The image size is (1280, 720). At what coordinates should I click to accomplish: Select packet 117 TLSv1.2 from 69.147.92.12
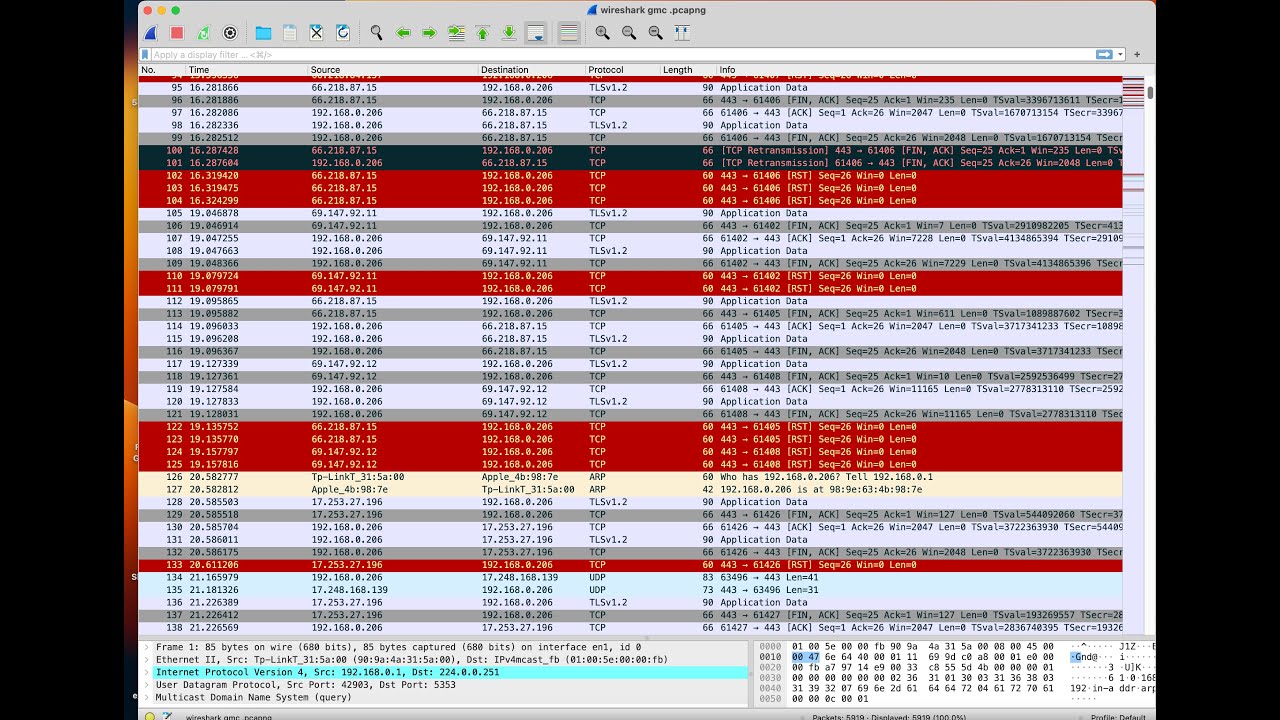630,364
